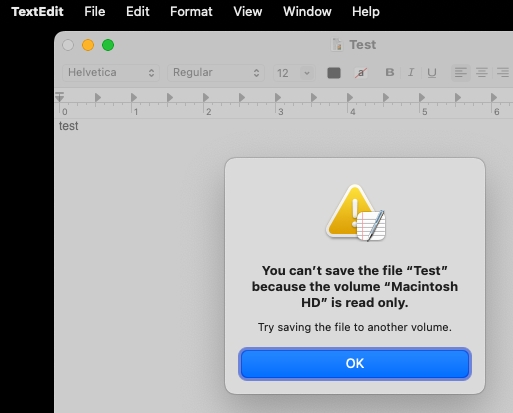Open the Window menu
Viewport: 513px width, 413px height.
(x=307, y=12)
